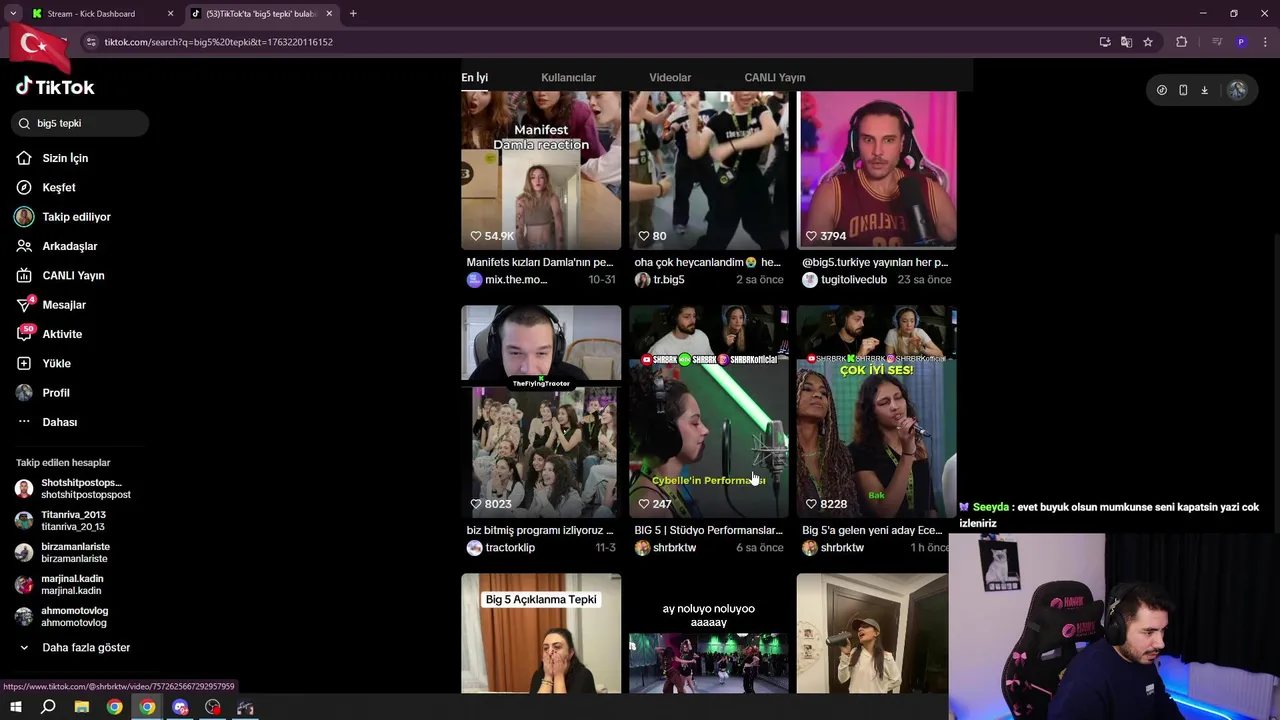Screen dimensions: 1280x720
Task: Open Shotshitpostops followed account
Action: pos(73,488)
